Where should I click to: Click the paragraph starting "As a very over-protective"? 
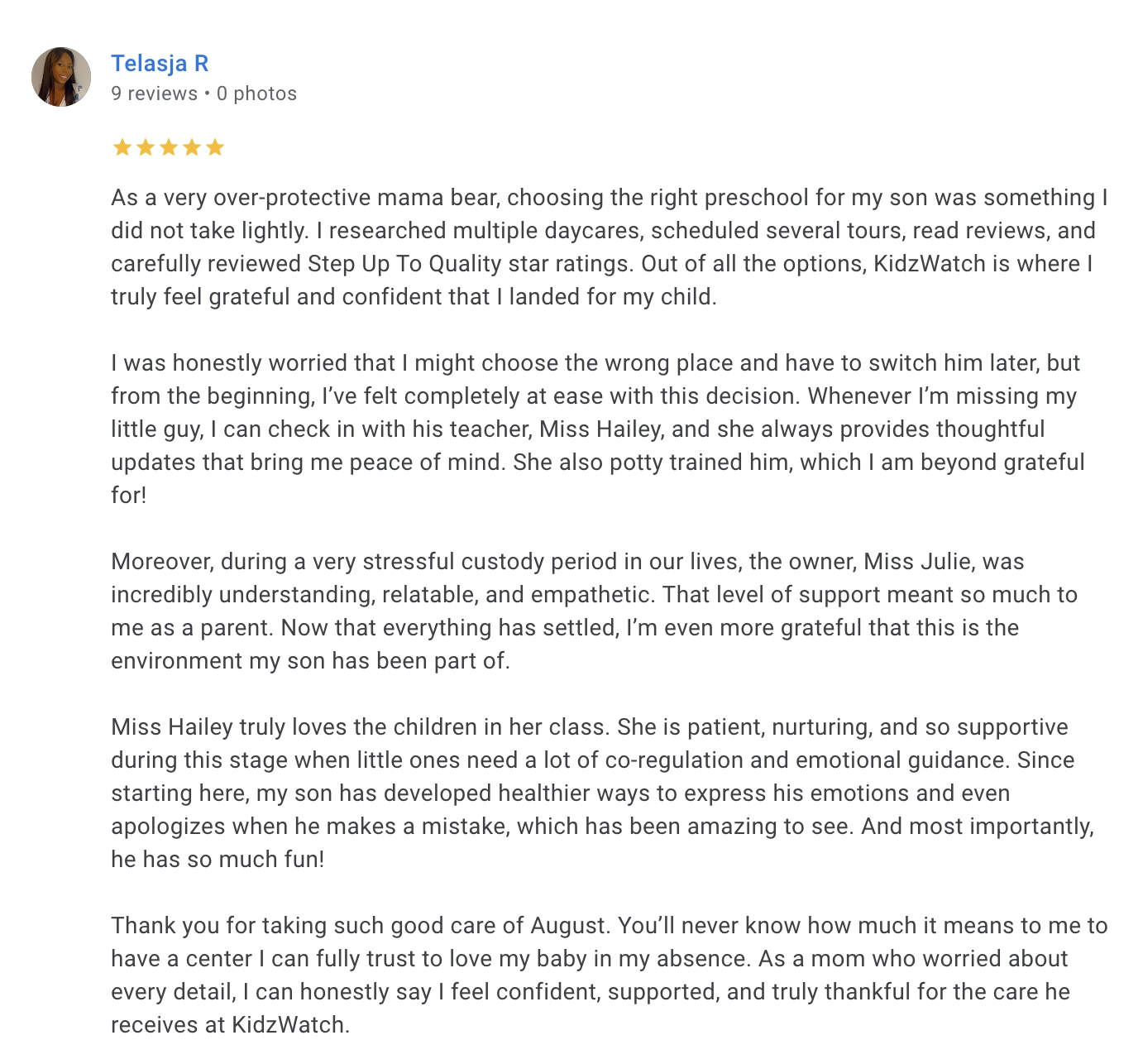point(609,247)
